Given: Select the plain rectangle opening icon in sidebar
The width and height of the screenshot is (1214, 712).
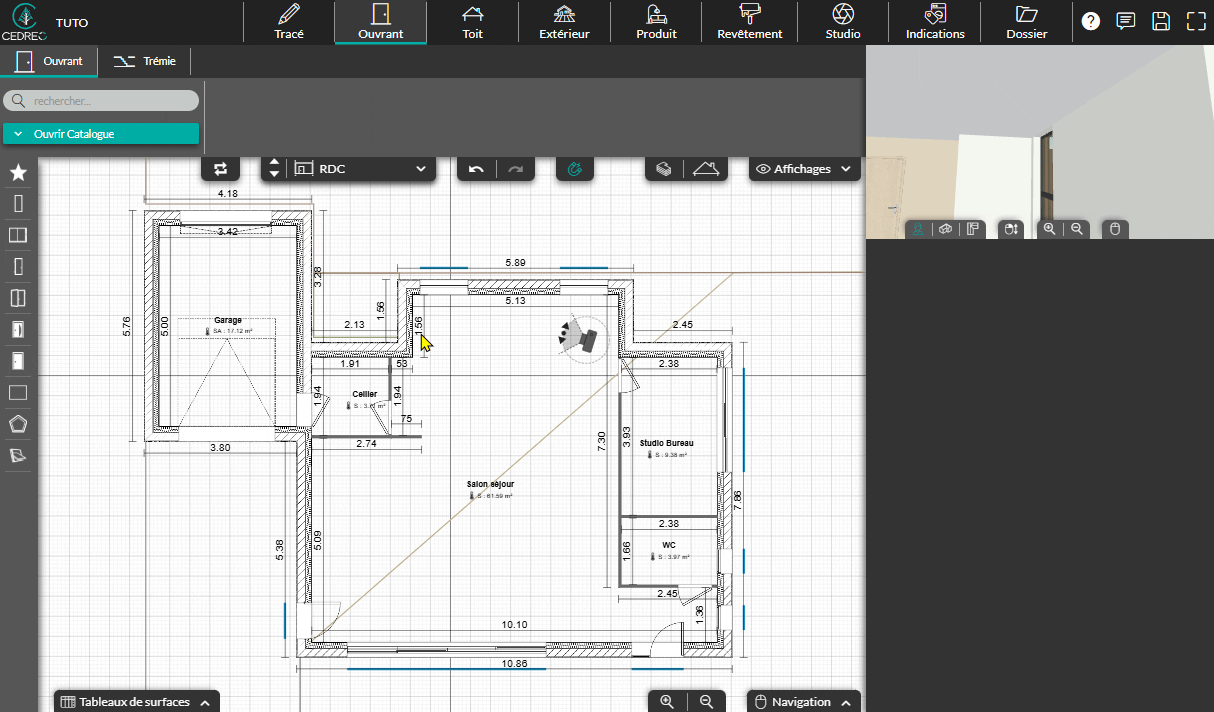Looking at the screenshot, I should [x=18, y=392].
